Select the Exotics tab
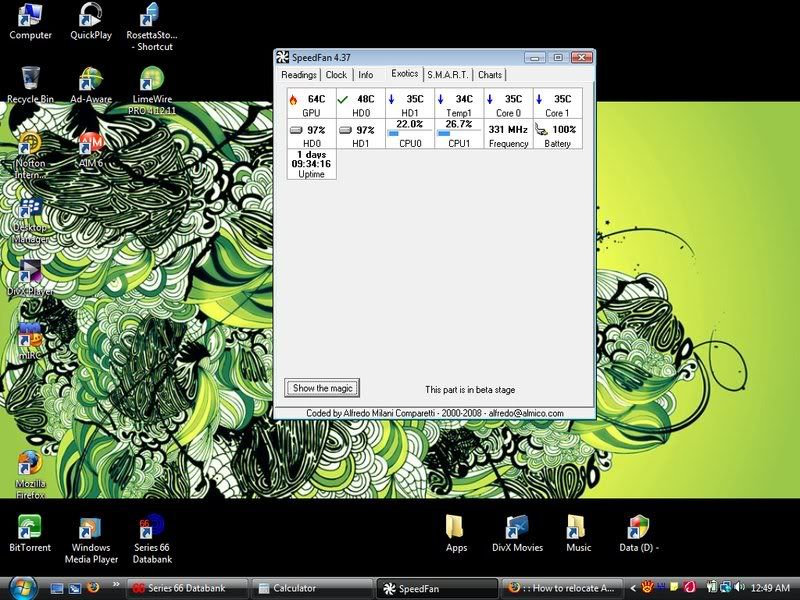The image size is (800, 600). 405,73
